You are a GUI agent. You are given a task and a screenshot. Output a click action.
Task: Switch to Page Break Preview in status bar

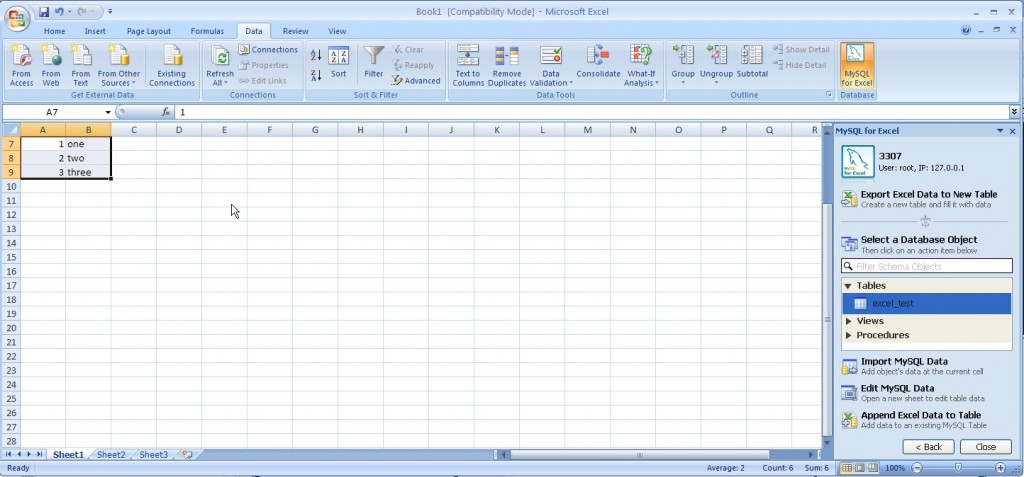tap(872, 468)
